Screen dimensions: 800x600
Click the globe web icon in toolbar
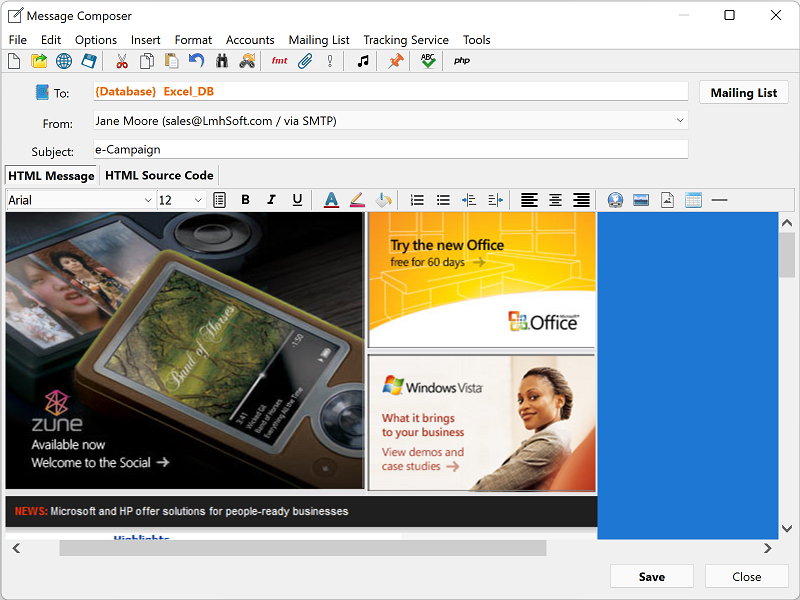(64, 61)
